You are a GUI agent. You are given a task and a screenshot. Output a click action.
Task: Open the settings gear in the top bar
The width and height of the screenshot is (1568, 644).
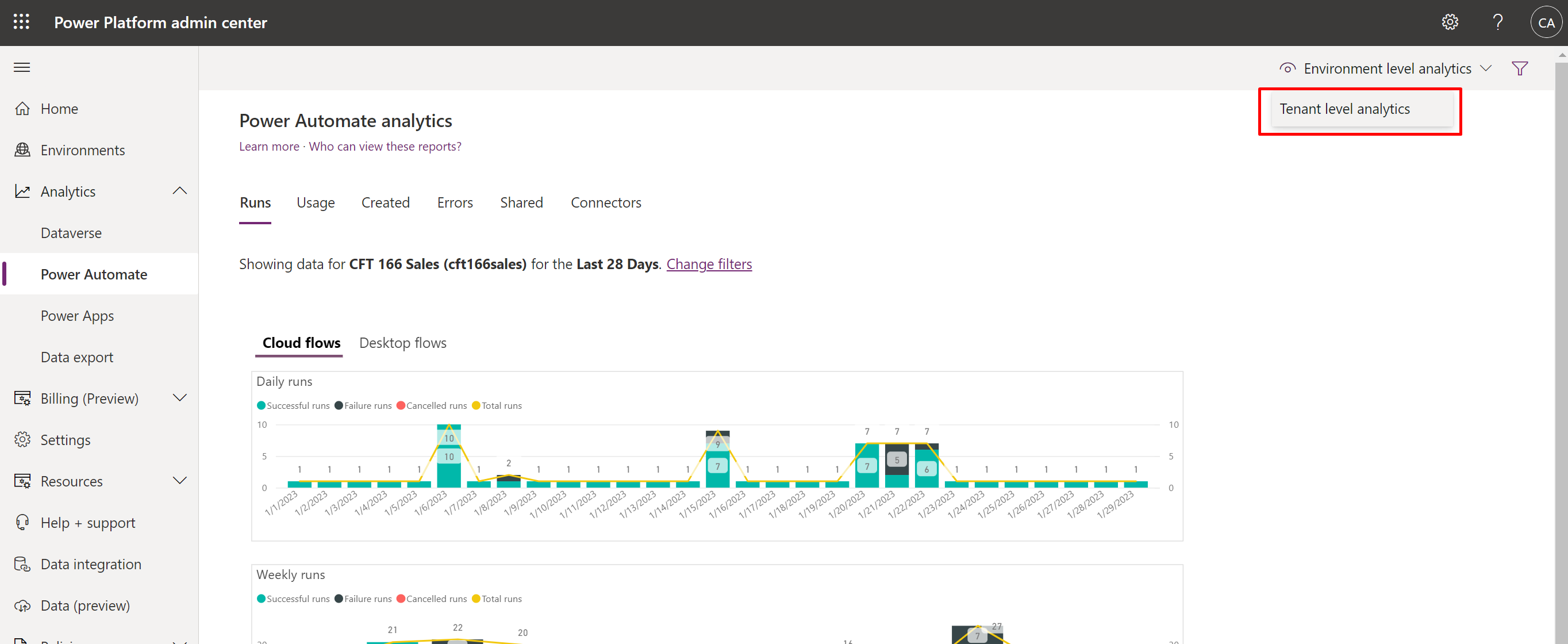coord(1451,22)
